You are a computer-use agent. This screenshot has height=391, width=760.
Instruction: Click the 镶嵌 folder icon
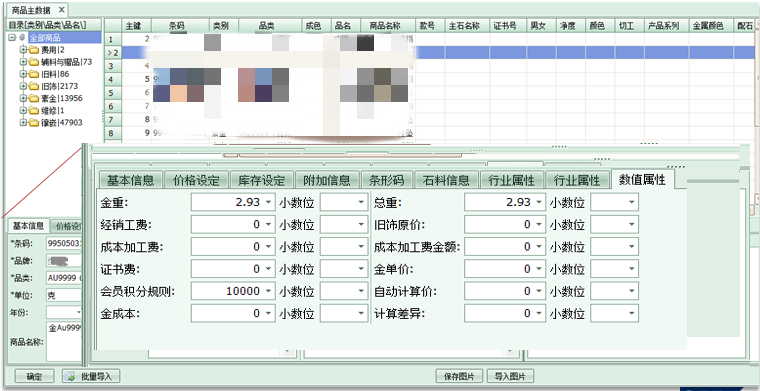click(33, 122)
